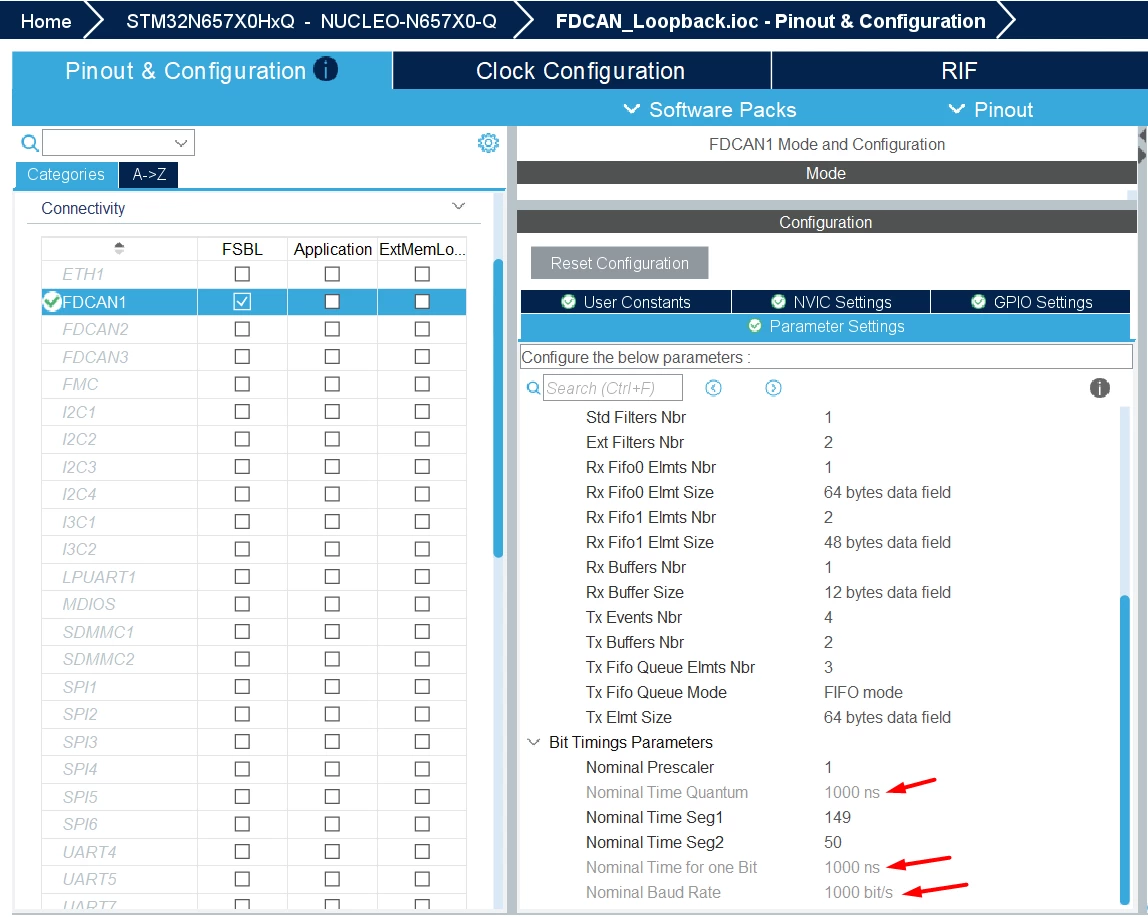Image resolution: width=1148 pixels, height=917 pixels.
Task: Edit Ext Filters Nbr value 2
Action: (828, 442)
